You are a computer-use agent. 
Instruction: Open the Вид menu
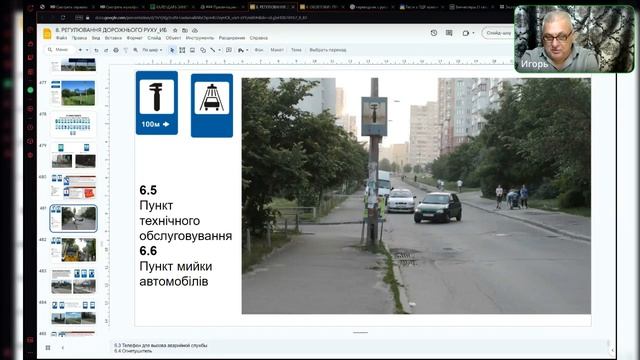pos(96,38)
